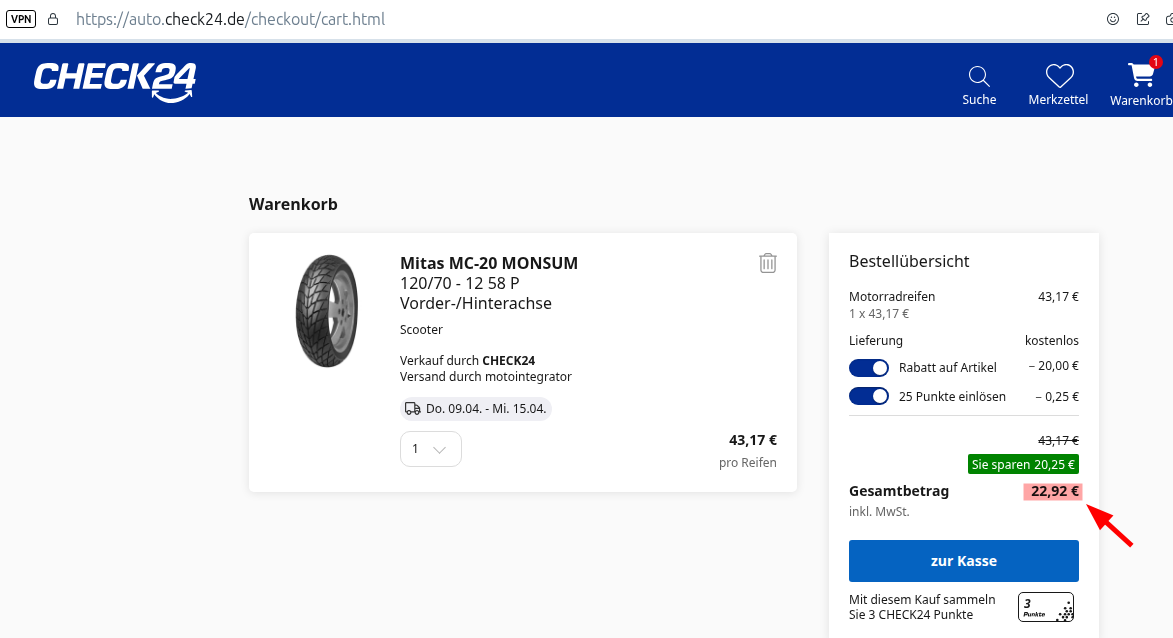Click the share page icon in the browser toolbar
The width and height of the screenshot is (1173, 638).
point(1143,19)
